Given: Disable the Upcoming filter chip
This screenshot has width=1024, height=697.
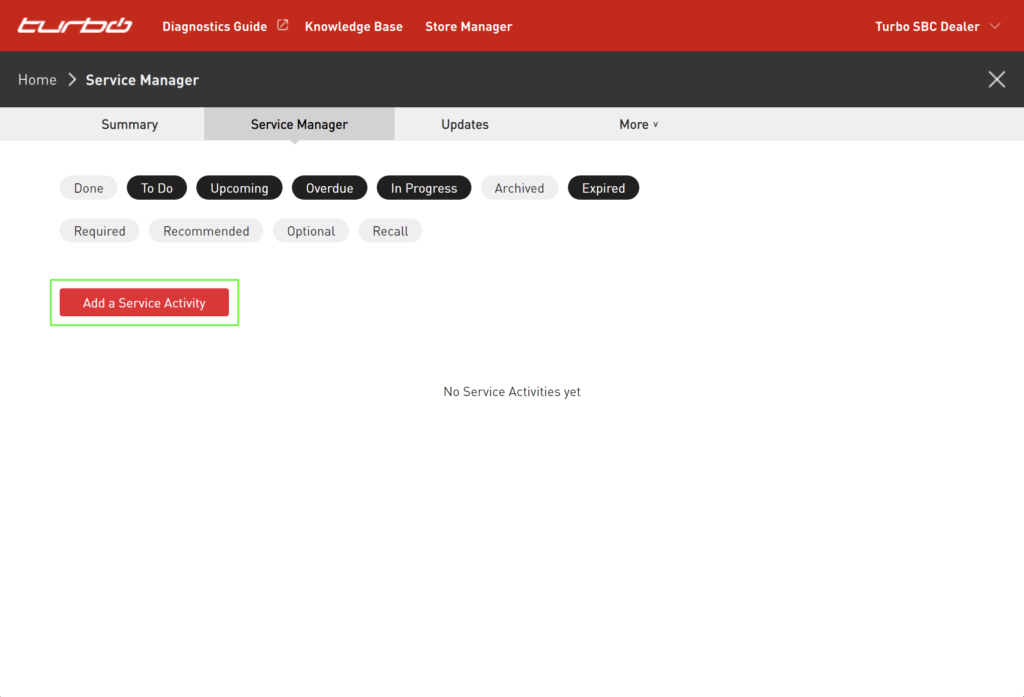Looking at the screenshot, I should pos(239,188).
